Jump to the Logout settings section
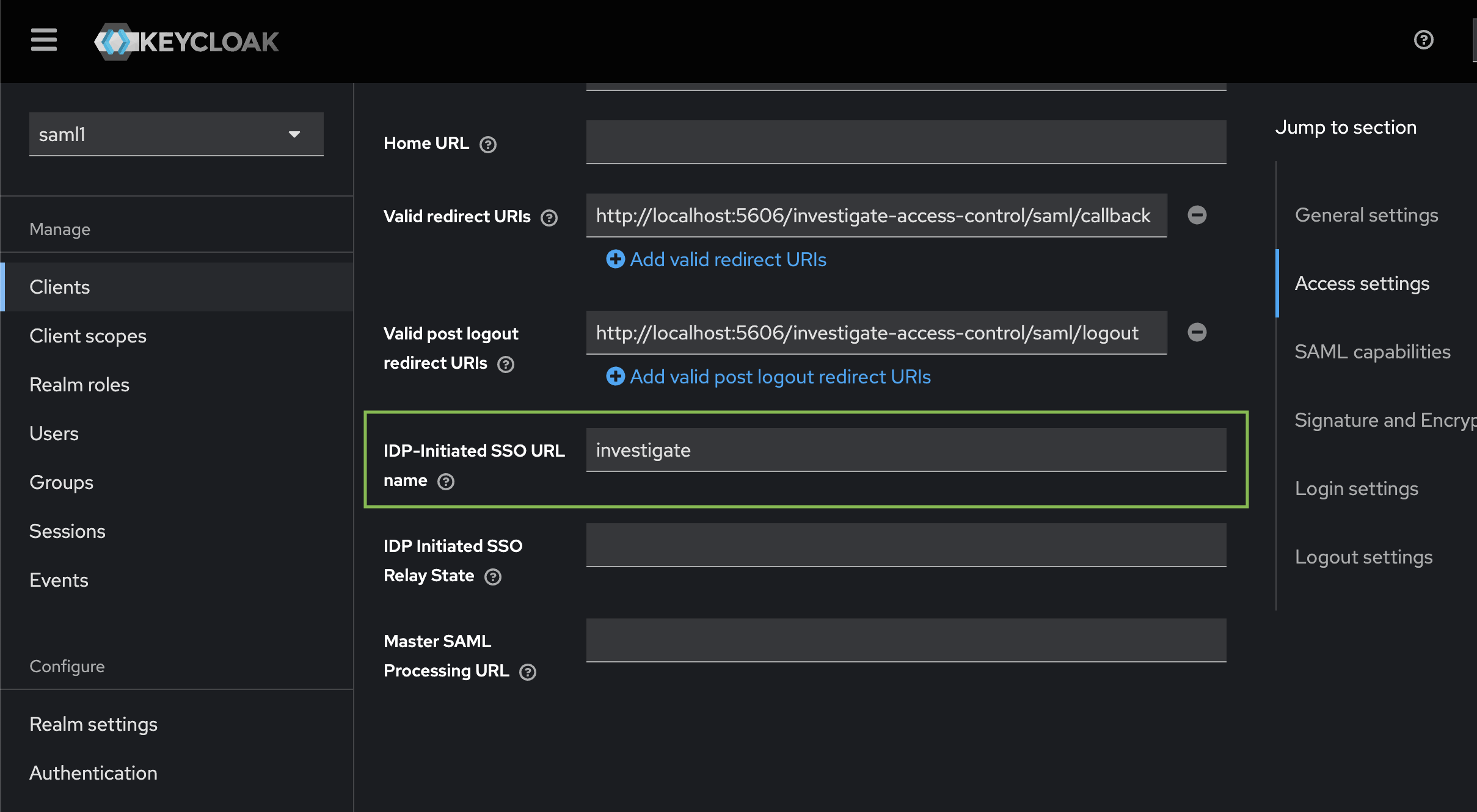The height and width of the screenshot is (812, 1477). [1363, 556]
